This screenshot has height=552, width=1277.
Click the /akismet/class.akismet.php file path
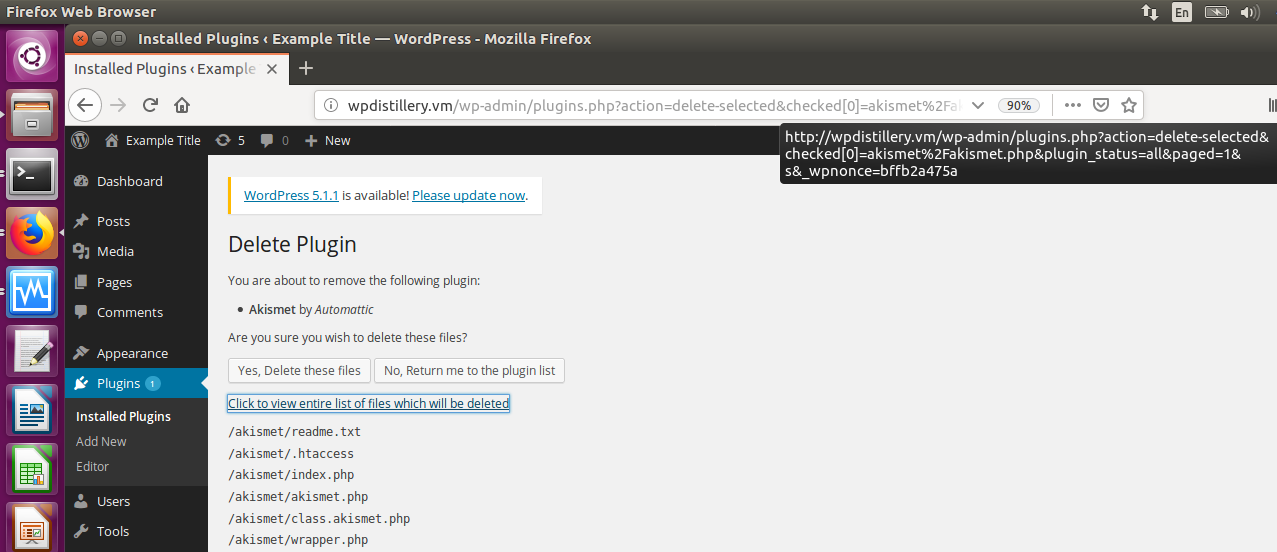[x=319, y=519]
